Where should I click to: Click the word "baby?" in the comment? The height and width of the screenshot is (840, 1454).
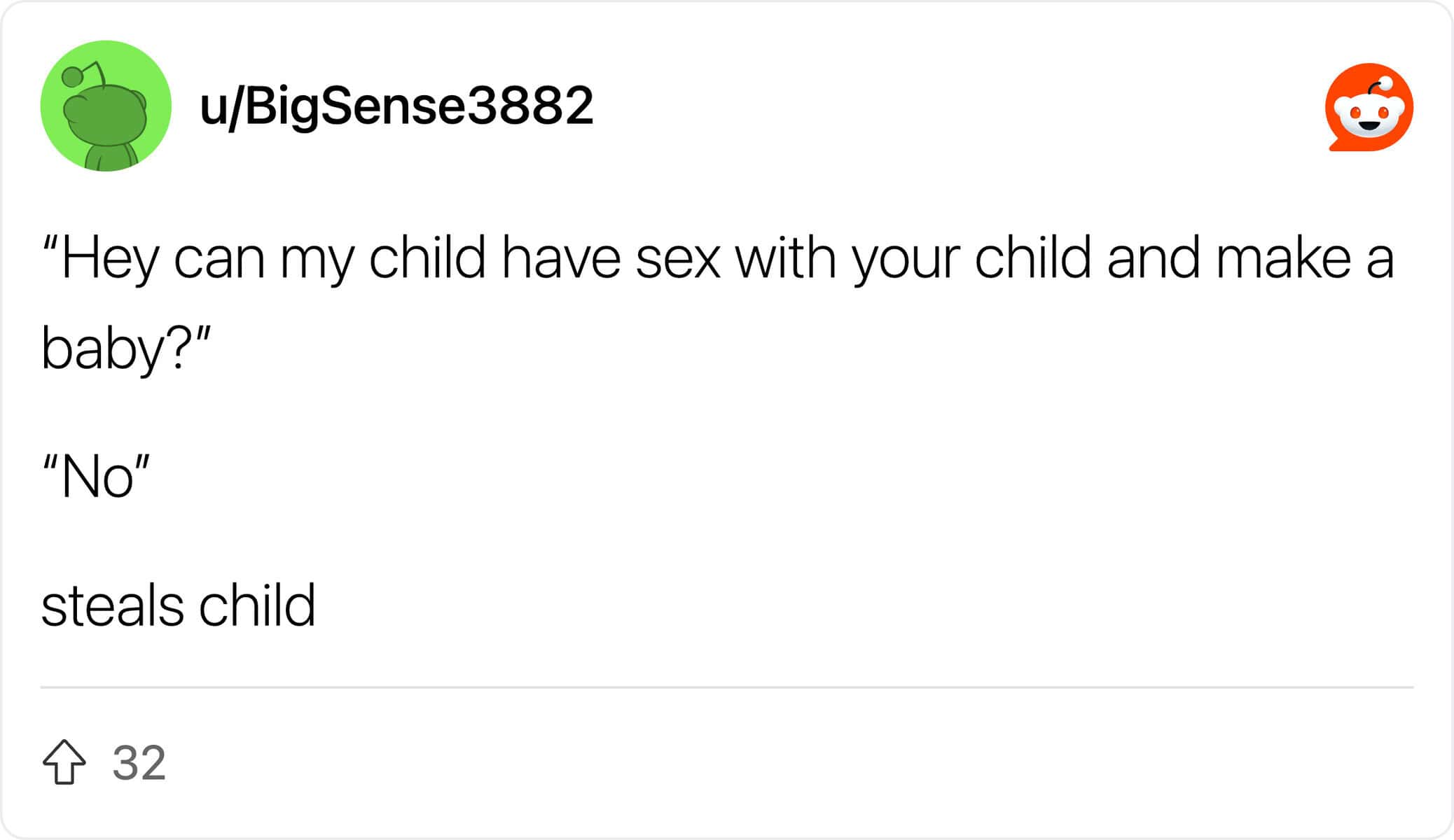point(113,349)
